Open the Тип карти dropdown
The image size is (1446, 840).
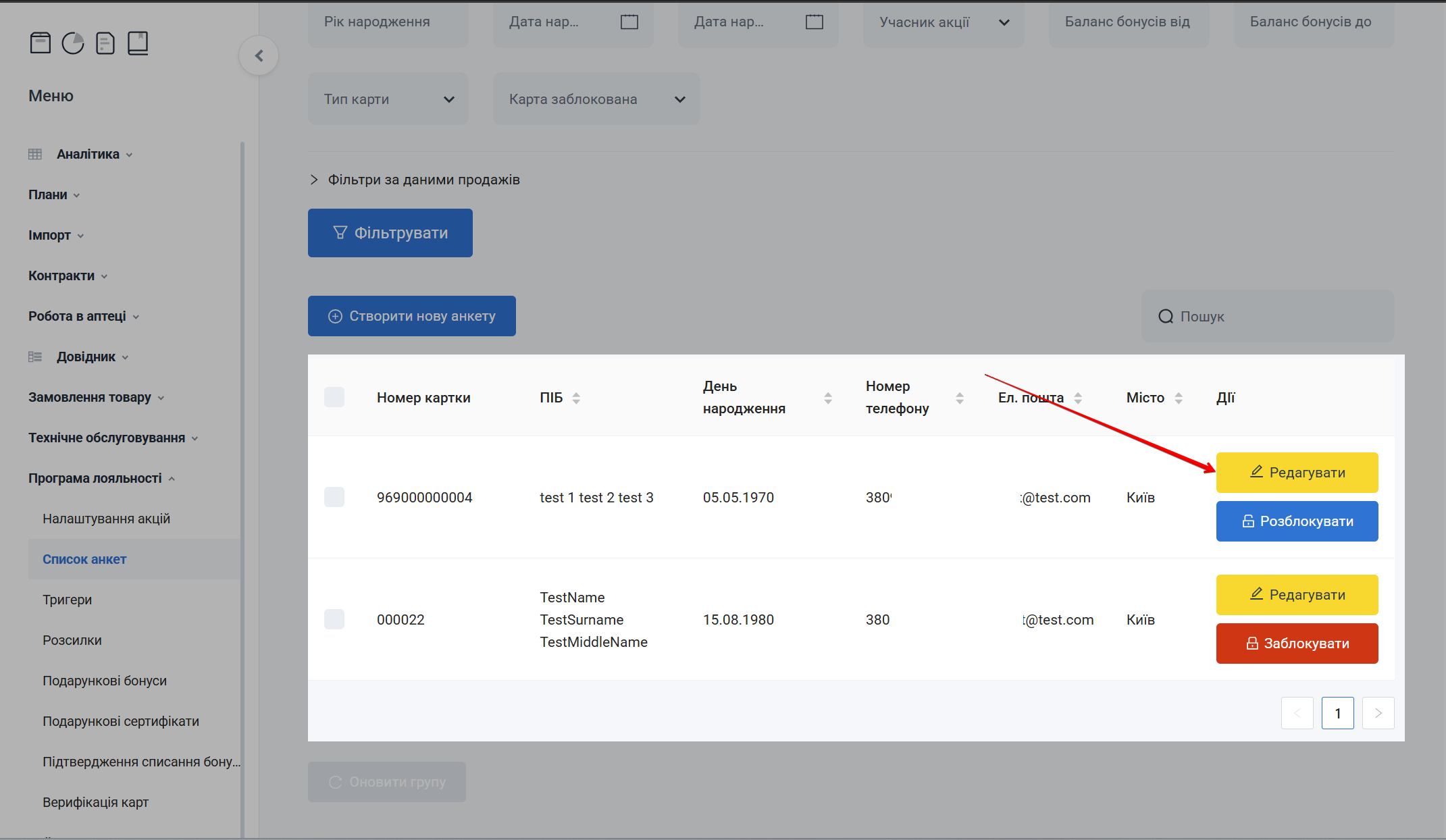tap(388, 99)
